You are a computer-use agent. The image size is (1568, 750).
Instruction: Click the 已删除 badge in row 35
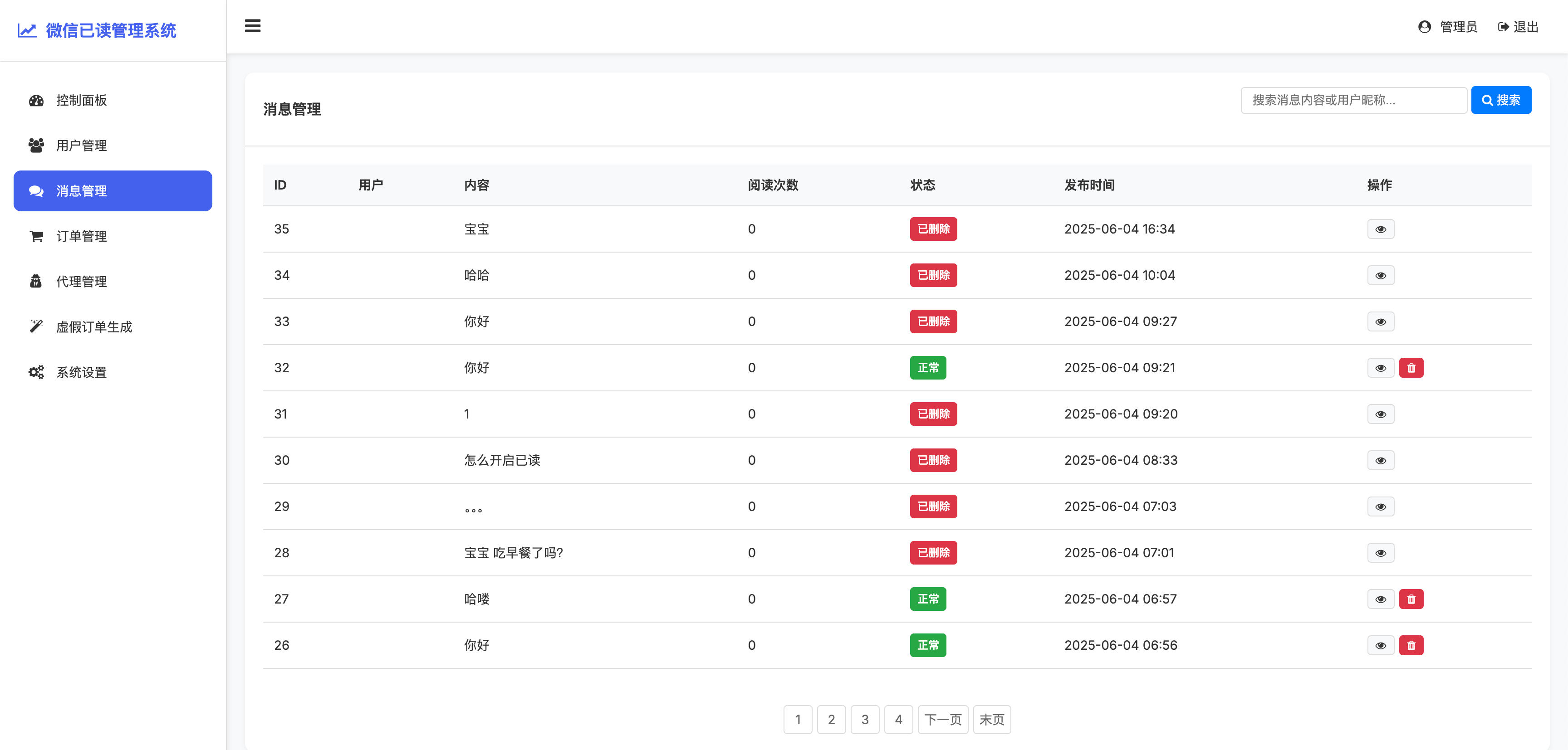click(x=933, y=229)
